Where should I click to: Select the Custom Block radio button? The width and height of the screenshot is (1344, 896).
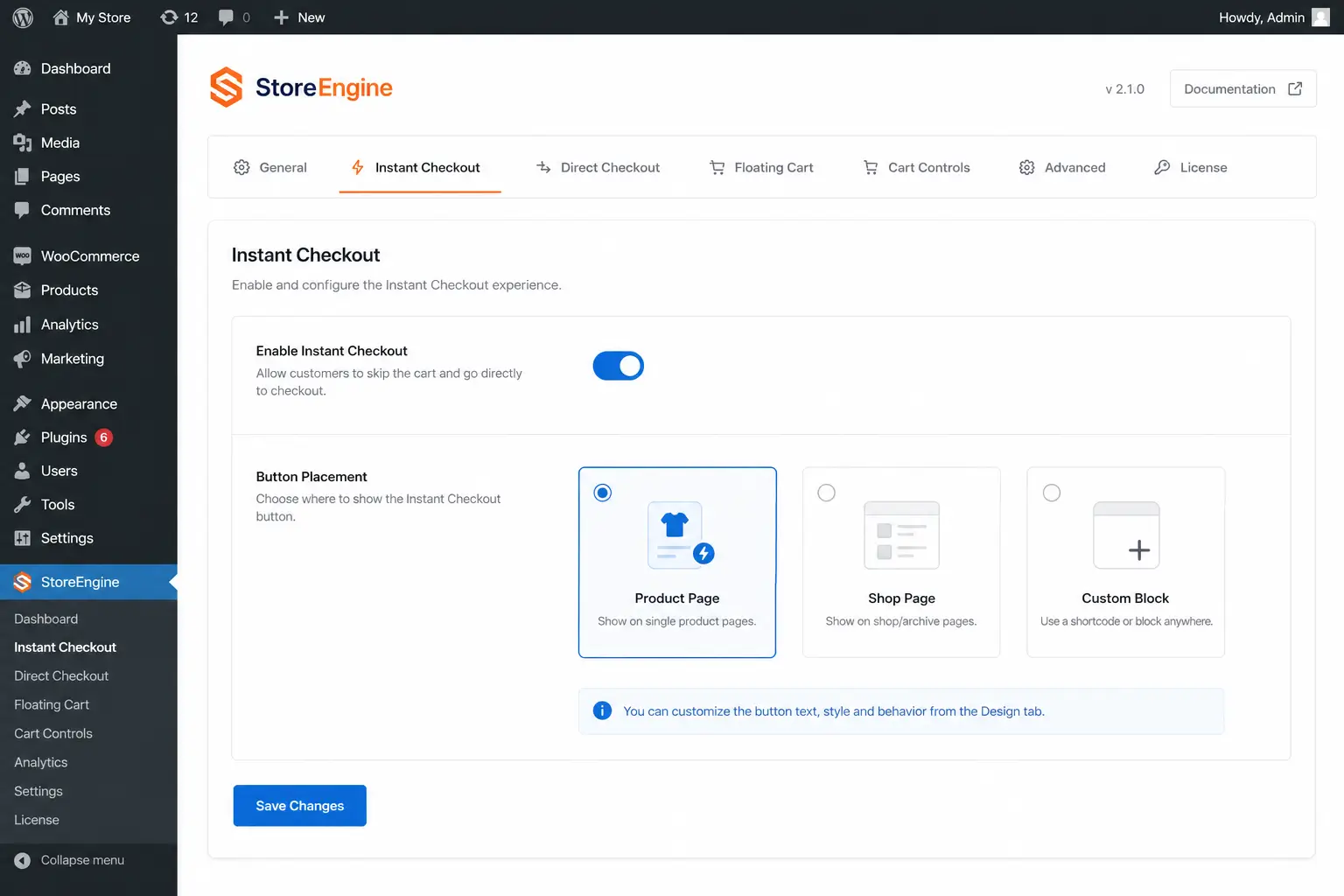pos(1052,493)
